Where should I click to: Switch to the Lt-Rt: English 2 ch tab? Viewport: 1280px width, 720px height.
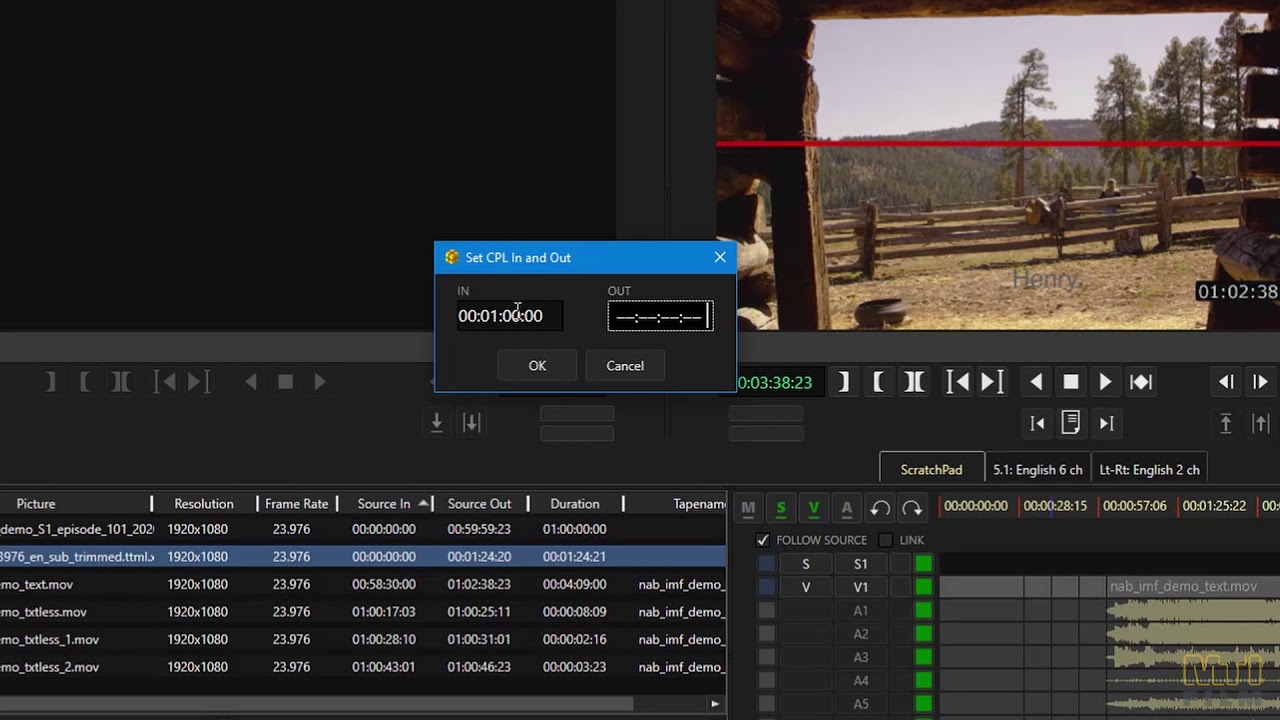pyautogui.click(x=1149, y=468)
